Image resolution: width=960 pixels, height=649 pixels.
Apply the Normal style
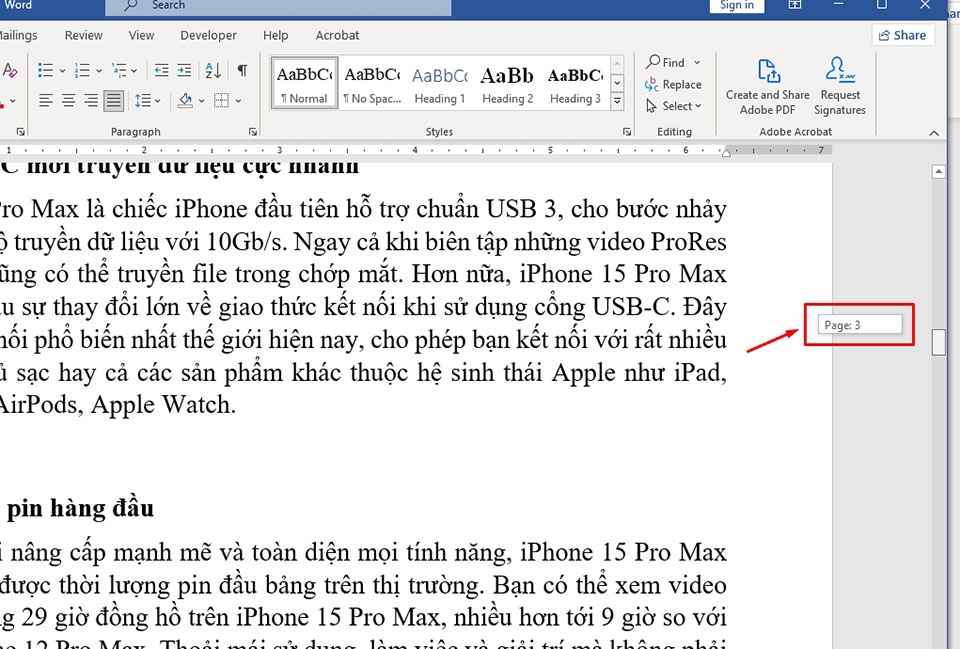click(x=304, y=83)
